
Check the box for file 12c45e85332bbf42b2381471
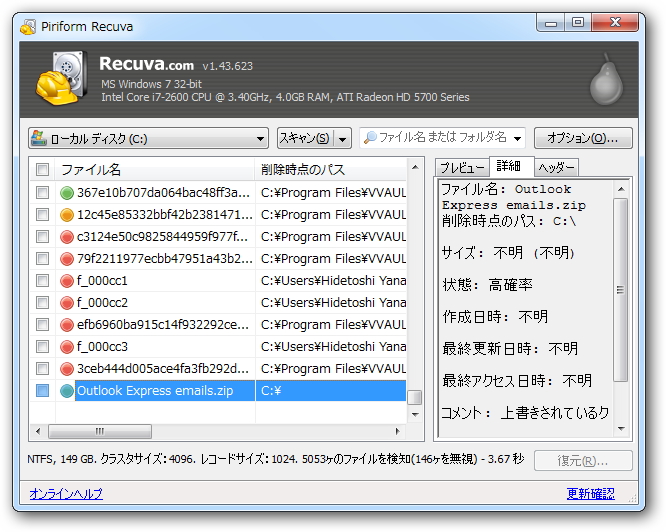click(x=42, y=214)
